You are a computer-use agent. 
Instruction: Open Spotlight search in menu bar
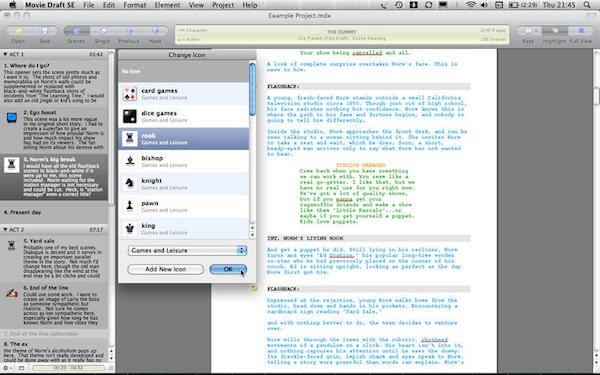[x=587, y=5]
